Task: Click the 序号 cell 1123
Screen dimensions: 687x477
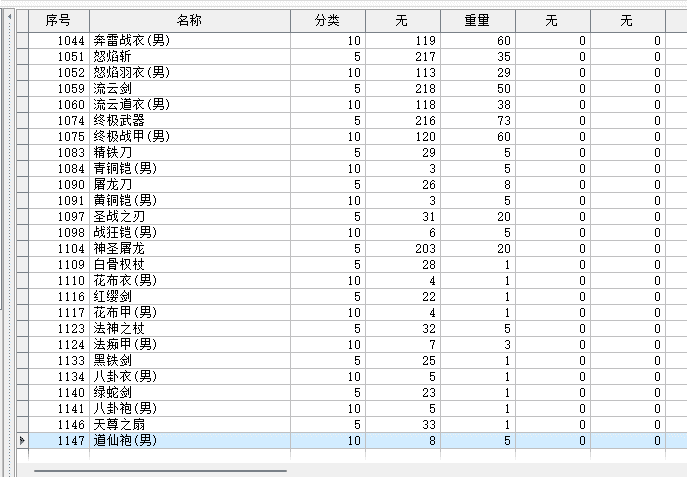Action: point(59,329)
